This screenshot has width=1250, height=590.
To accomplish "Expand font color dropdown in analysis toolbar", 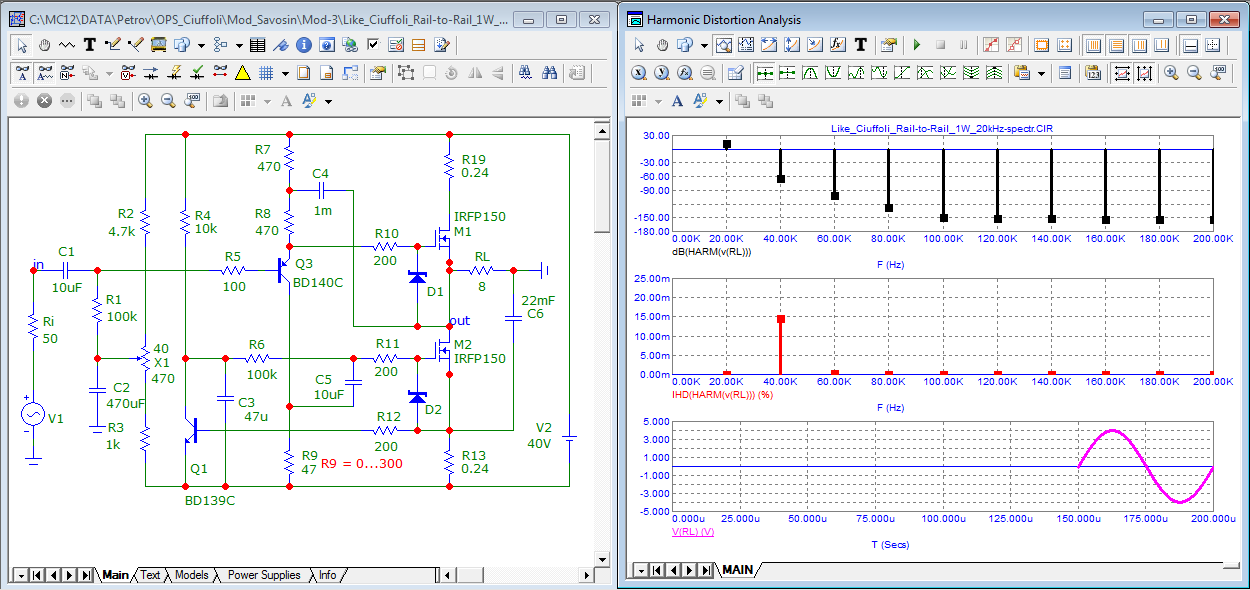I will coord(720,101).
